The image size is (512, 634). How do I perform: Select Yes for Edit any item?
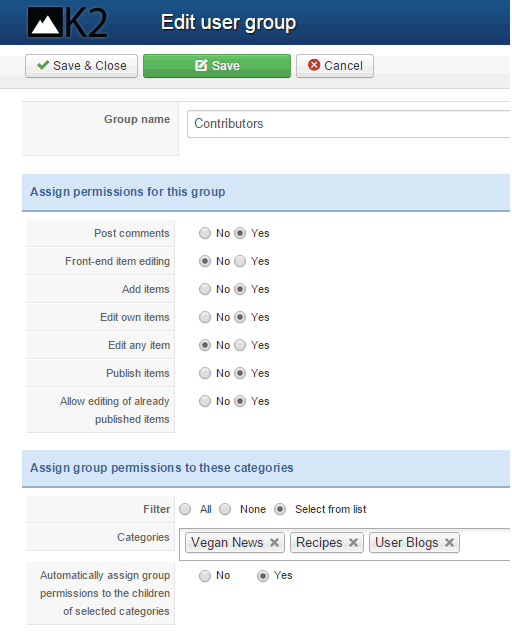240,345
